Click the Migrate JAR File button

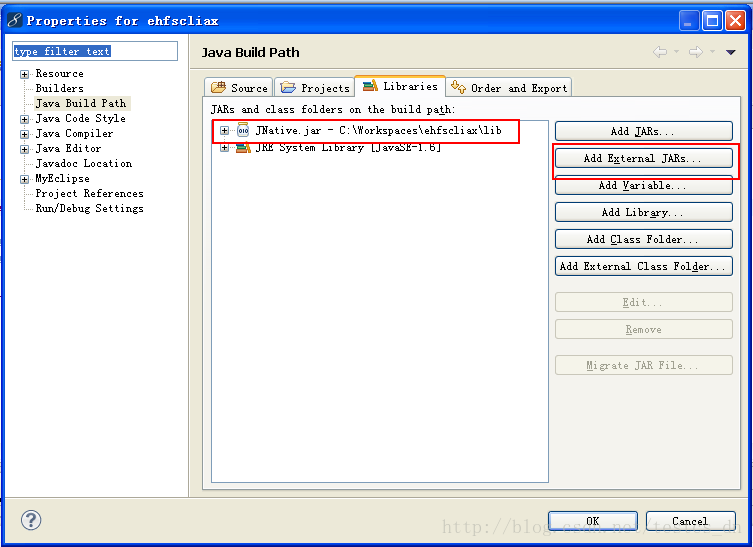[644, 365]
